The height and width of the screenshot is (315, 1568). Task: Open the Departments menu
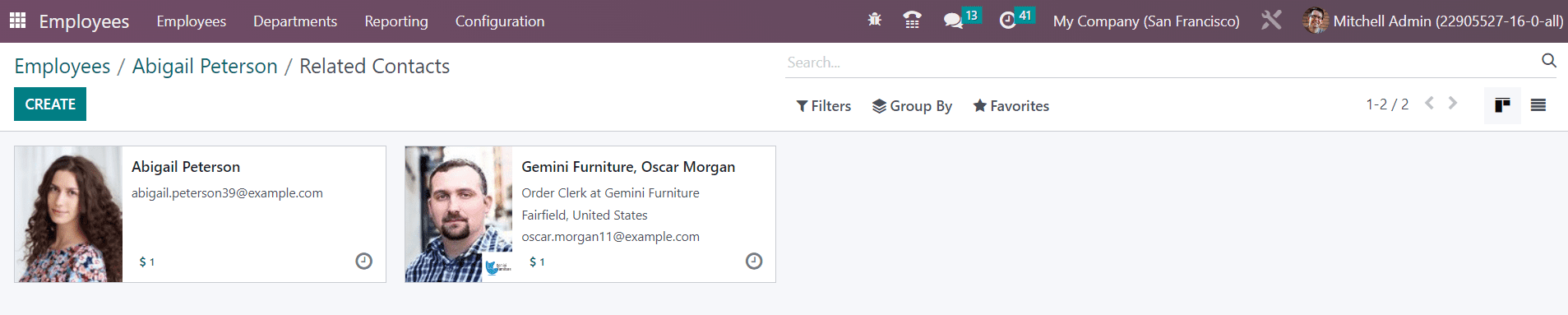[x=295, y=21]
